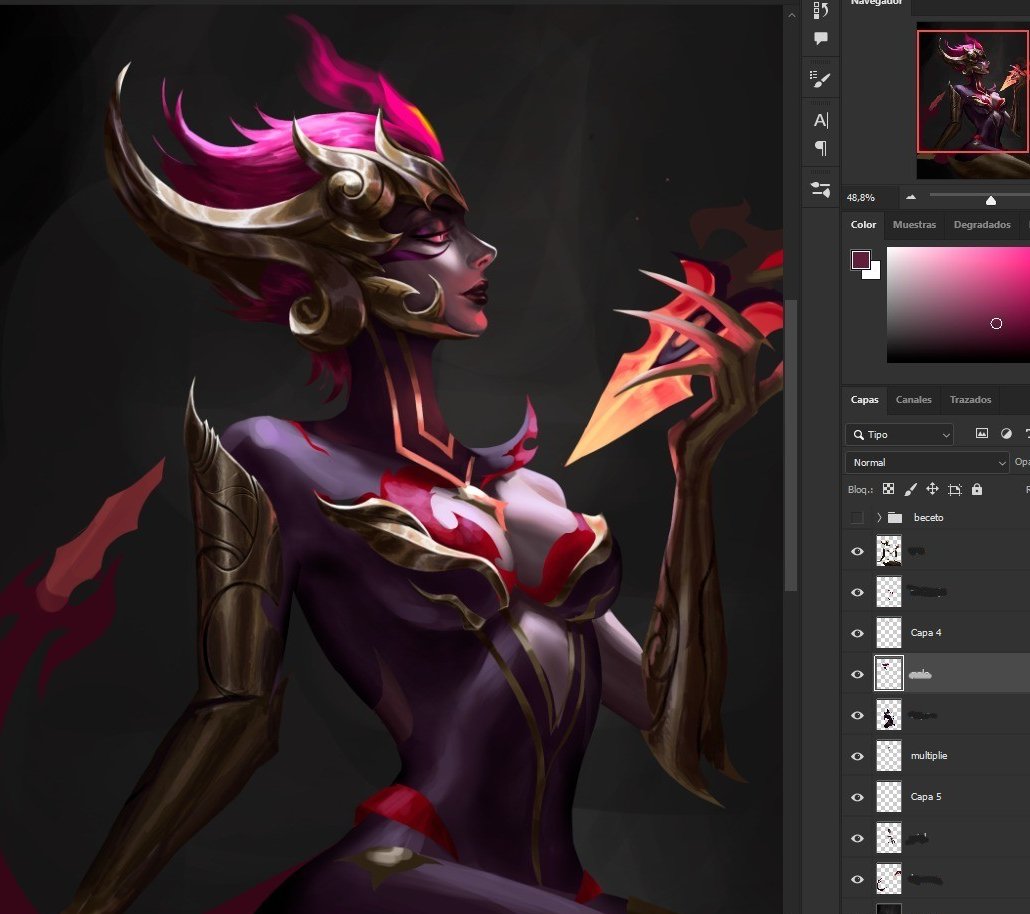Select the Capa 4 layer thumbnail
Viewport: 1030px width, 914px height.
(x=889, y=633)
